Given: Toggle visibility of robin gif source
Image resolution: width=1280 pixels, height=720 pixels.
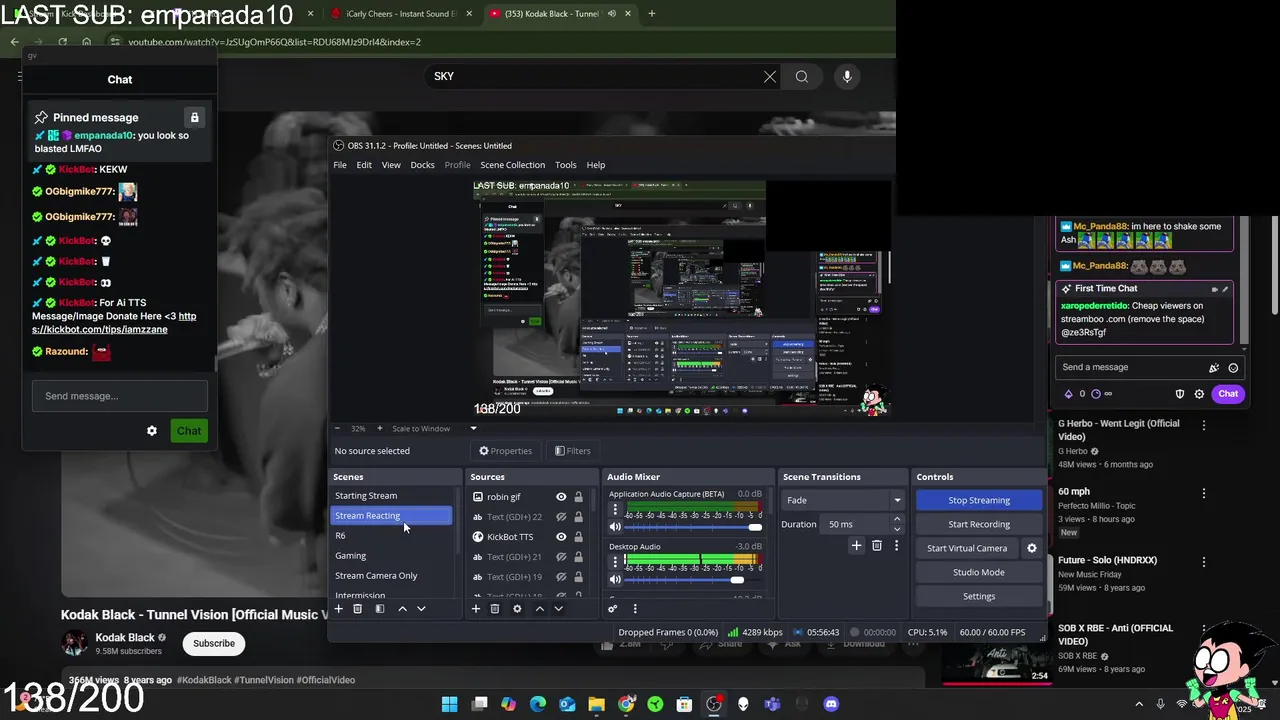Looking at the screenshot, I should (561, 497).
